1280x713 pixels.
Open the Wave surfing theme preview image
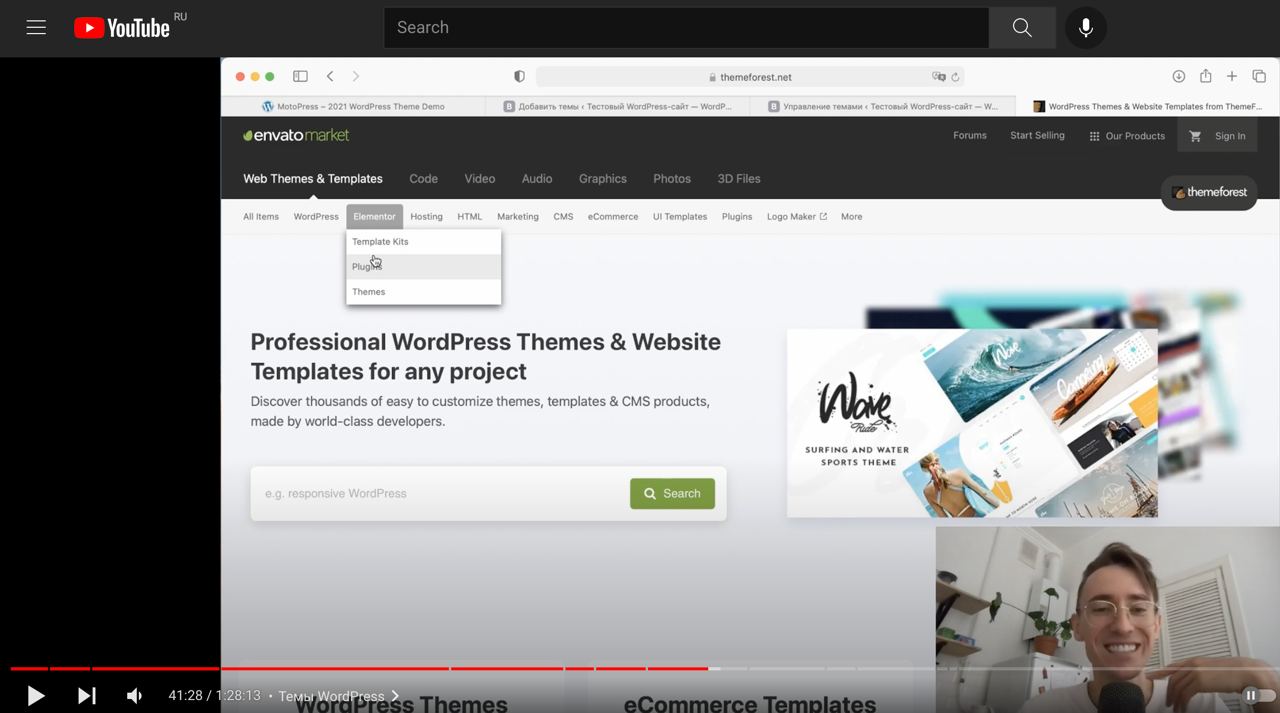tap(972, 423)
